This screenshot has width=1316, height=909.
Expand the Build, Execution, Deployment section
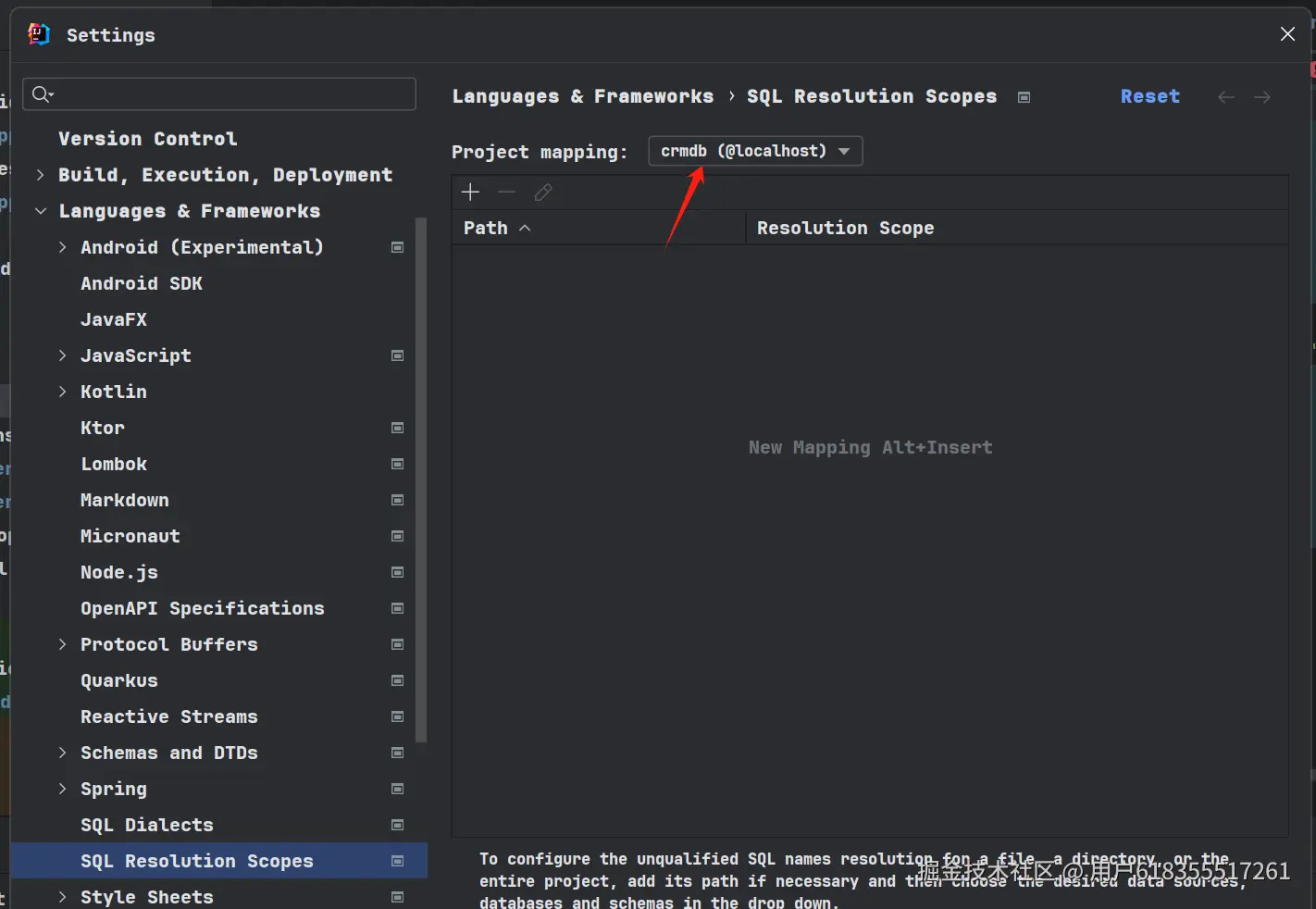pyautogui.click(x=41, y=175)
